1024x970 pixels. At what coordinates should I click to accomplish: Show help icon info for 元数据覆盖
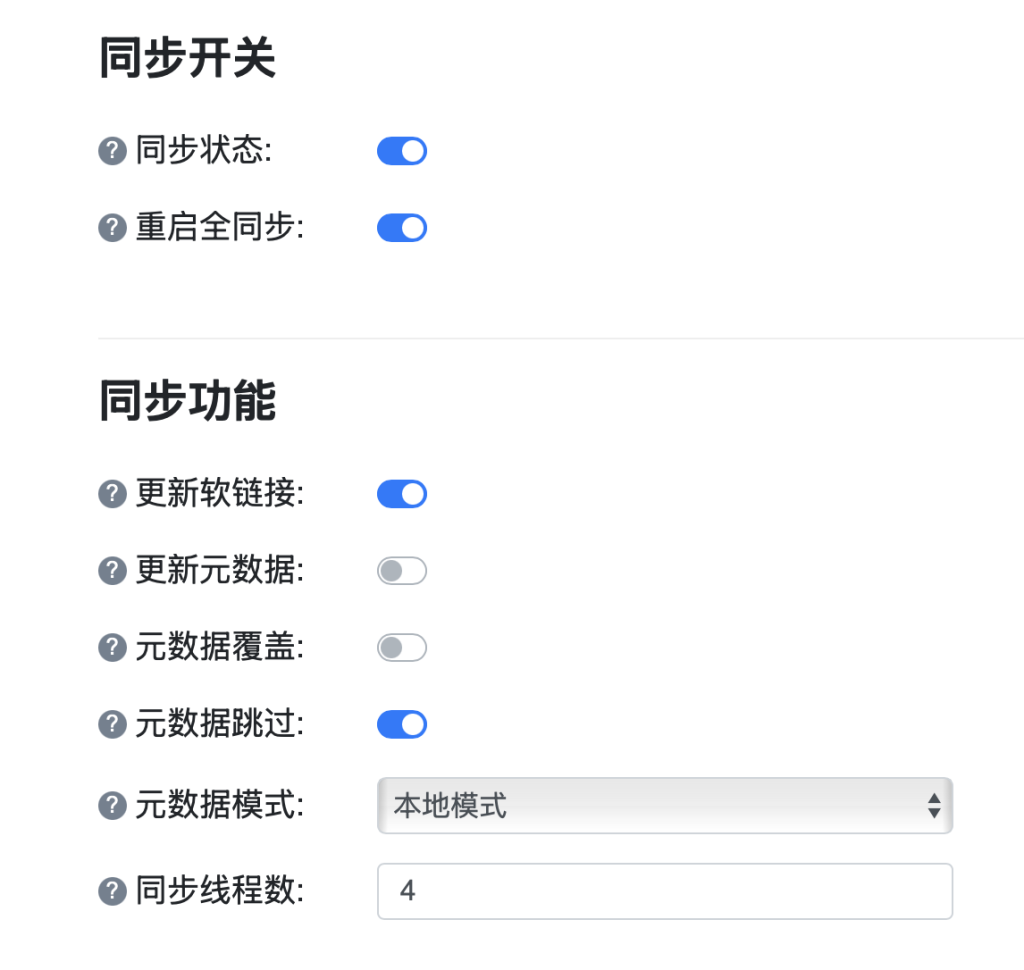coord(112,647)
